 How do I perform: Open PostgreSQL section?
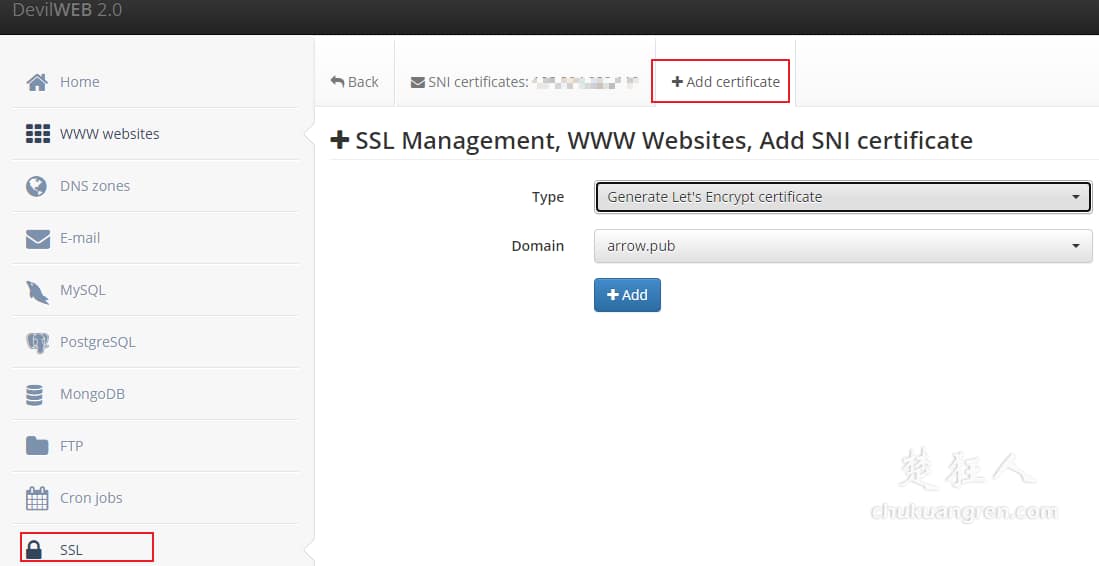coord(98,343)
